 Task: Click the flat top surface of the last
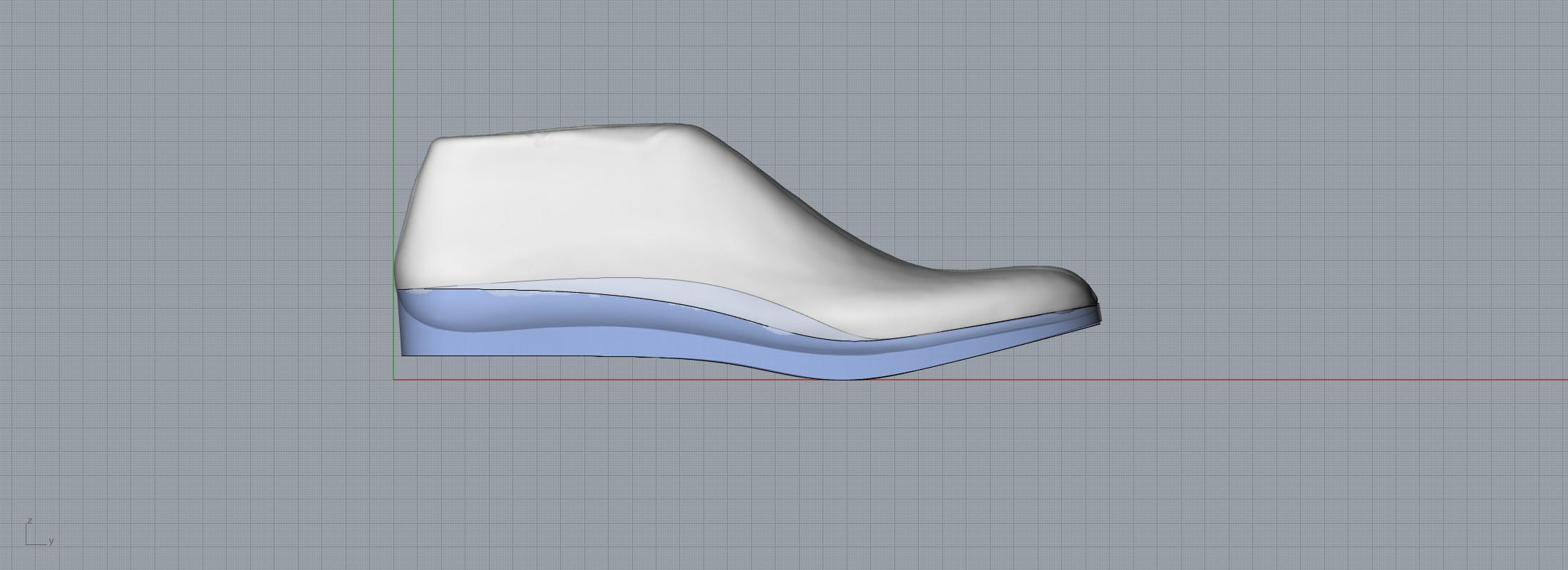click(570, 133)
